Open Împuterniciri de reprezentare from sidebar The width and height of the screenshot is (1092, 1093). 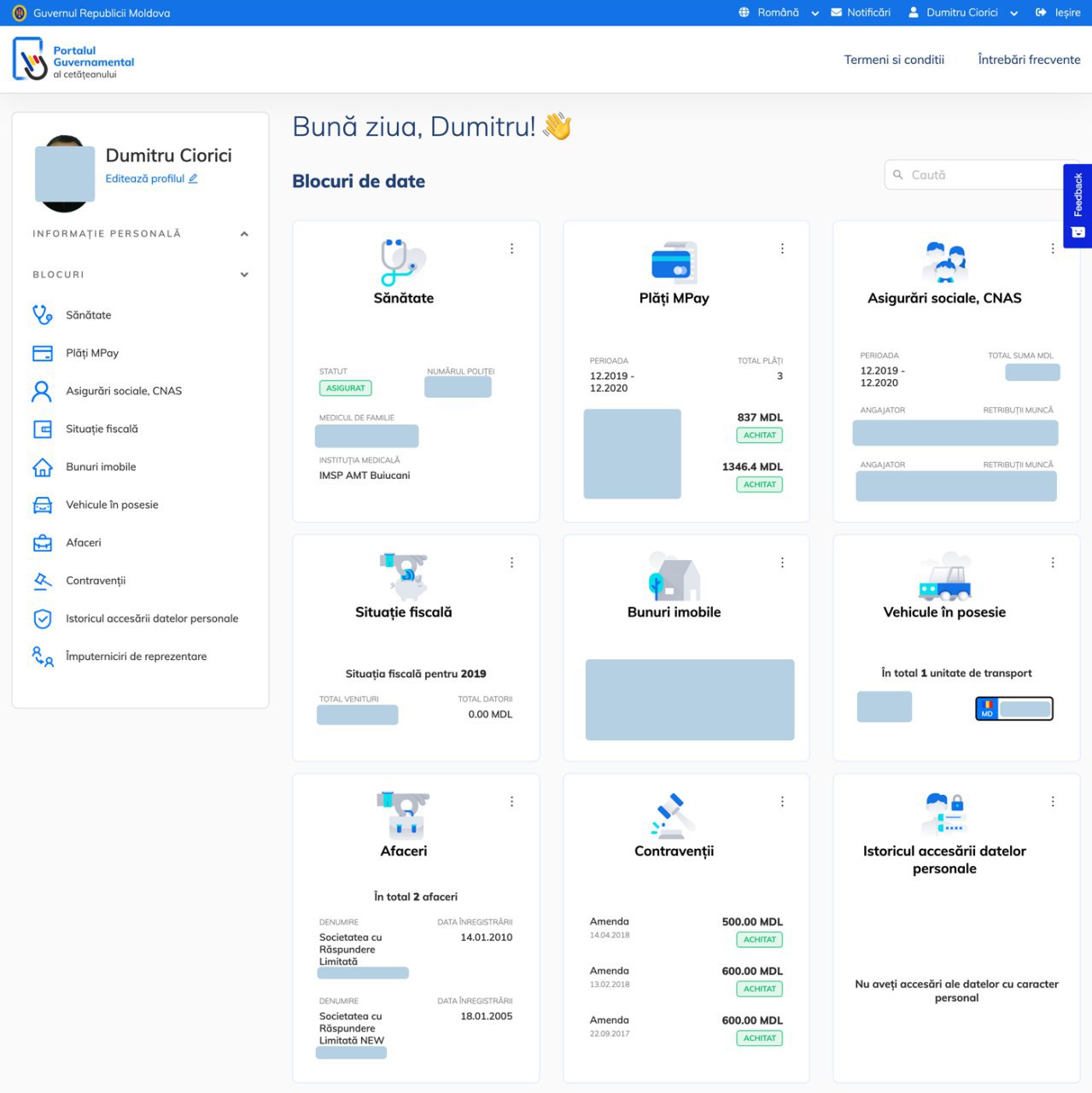(137, 657)
